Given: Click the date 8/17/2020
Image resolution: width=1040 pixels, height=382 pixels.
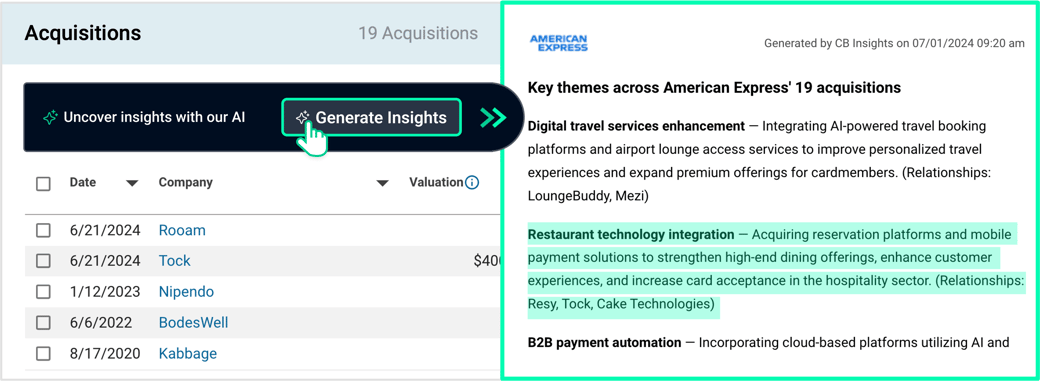Looking at the screenshot, I should pos(105,354).
